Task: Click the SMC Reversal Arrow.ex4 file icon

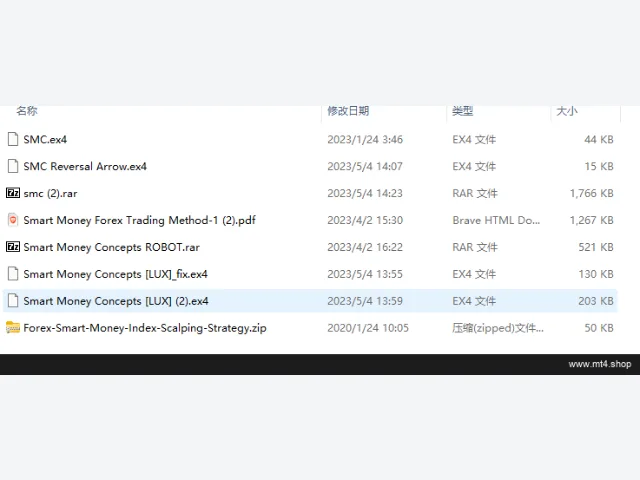Action: pyautogui.click(x=13, y=166)
